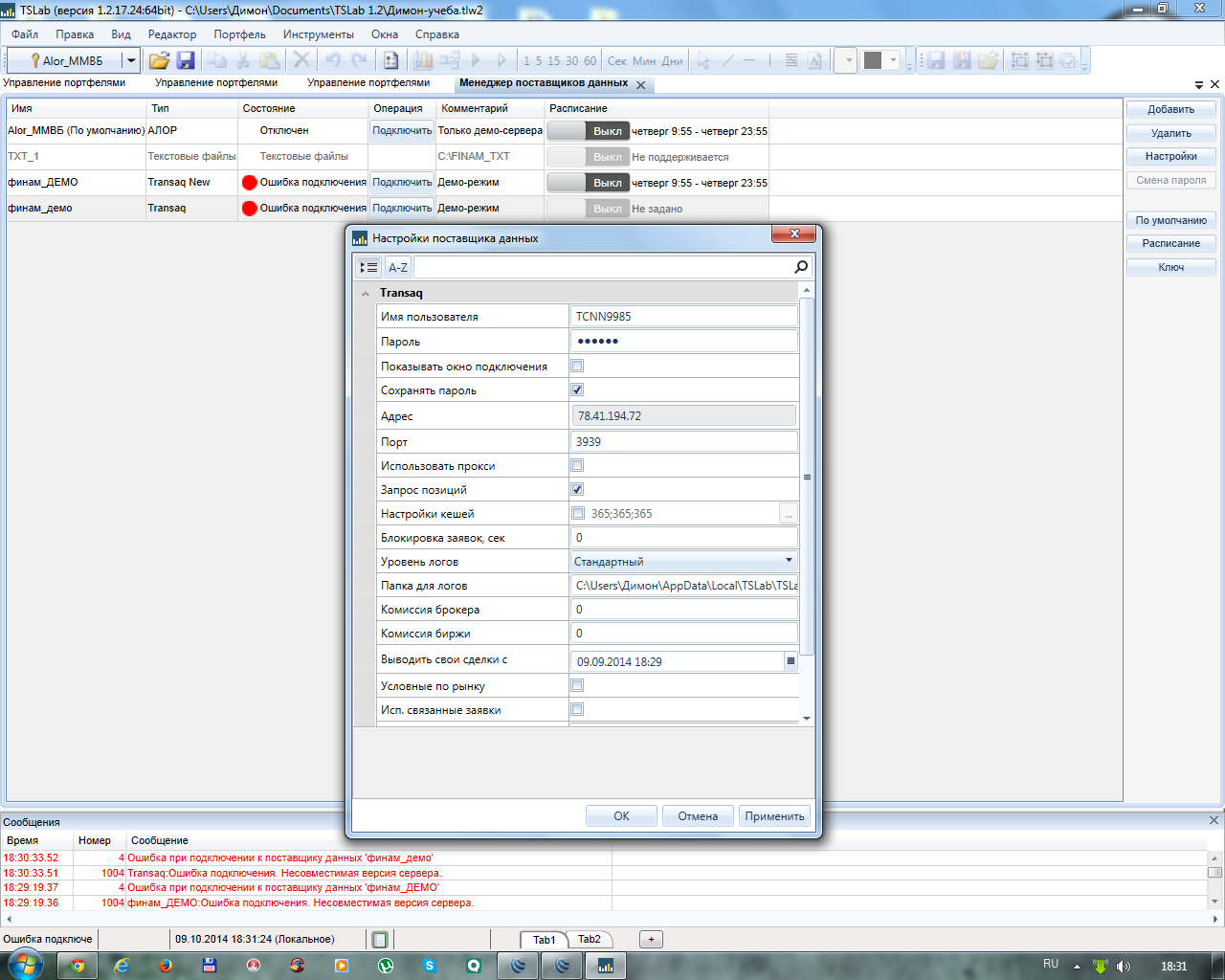
Task: Click the blue floppy disk save icon
Action: pyautogui.click(x=186, y=60)
